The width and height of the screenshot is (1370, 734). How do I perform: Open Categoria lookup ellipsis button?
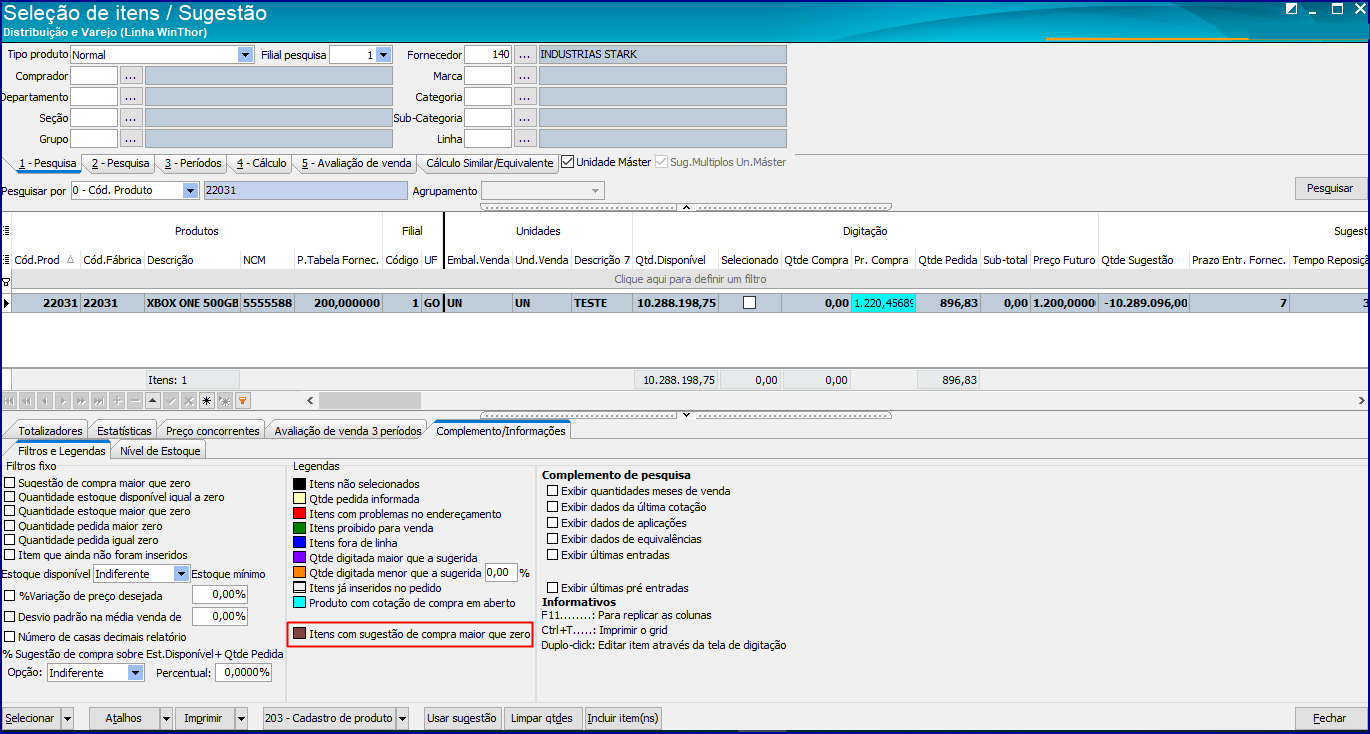tap(525, 96)
